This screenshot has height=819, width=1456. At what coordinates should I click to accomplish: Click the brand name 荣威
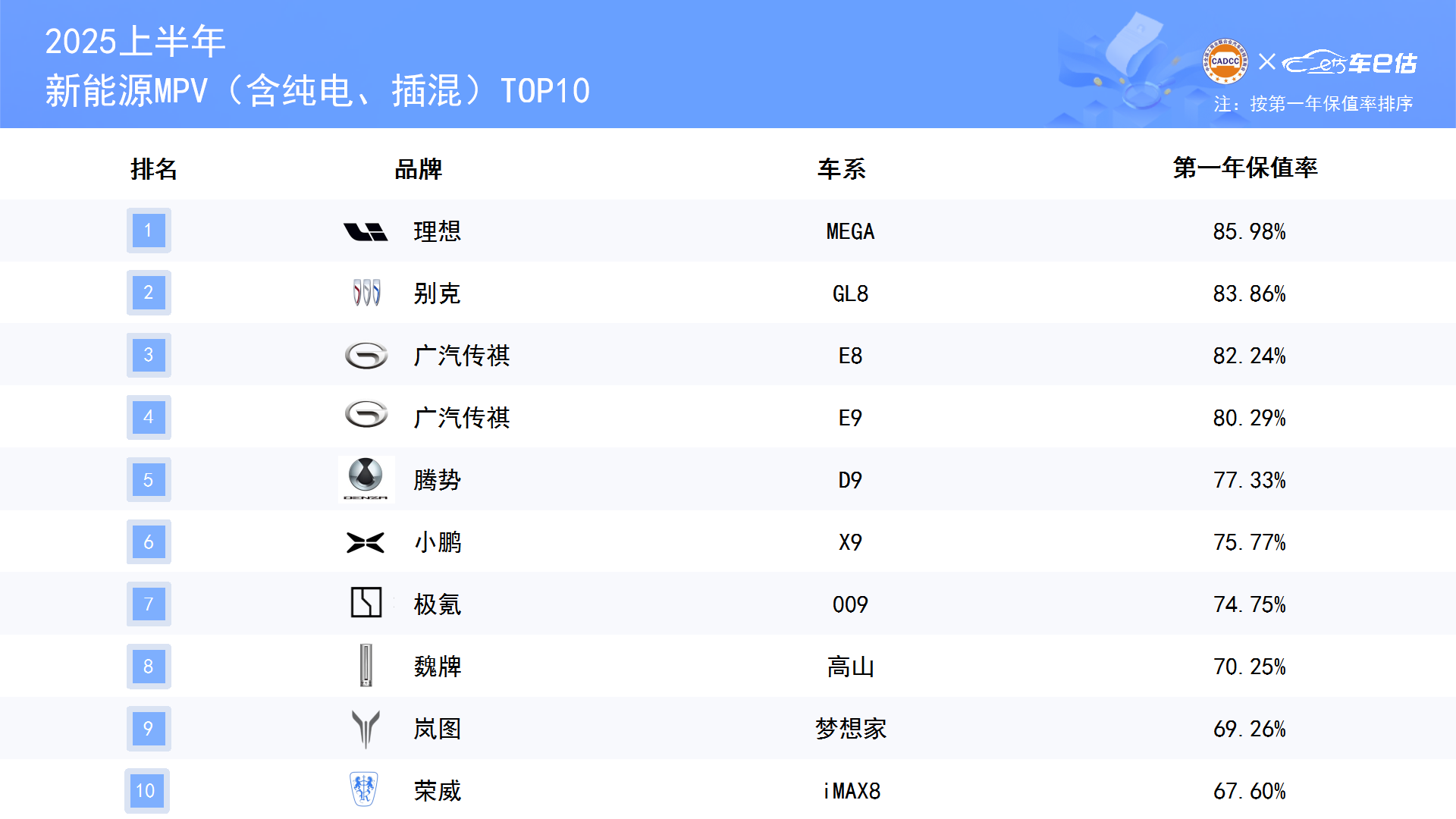click(438, 790)
